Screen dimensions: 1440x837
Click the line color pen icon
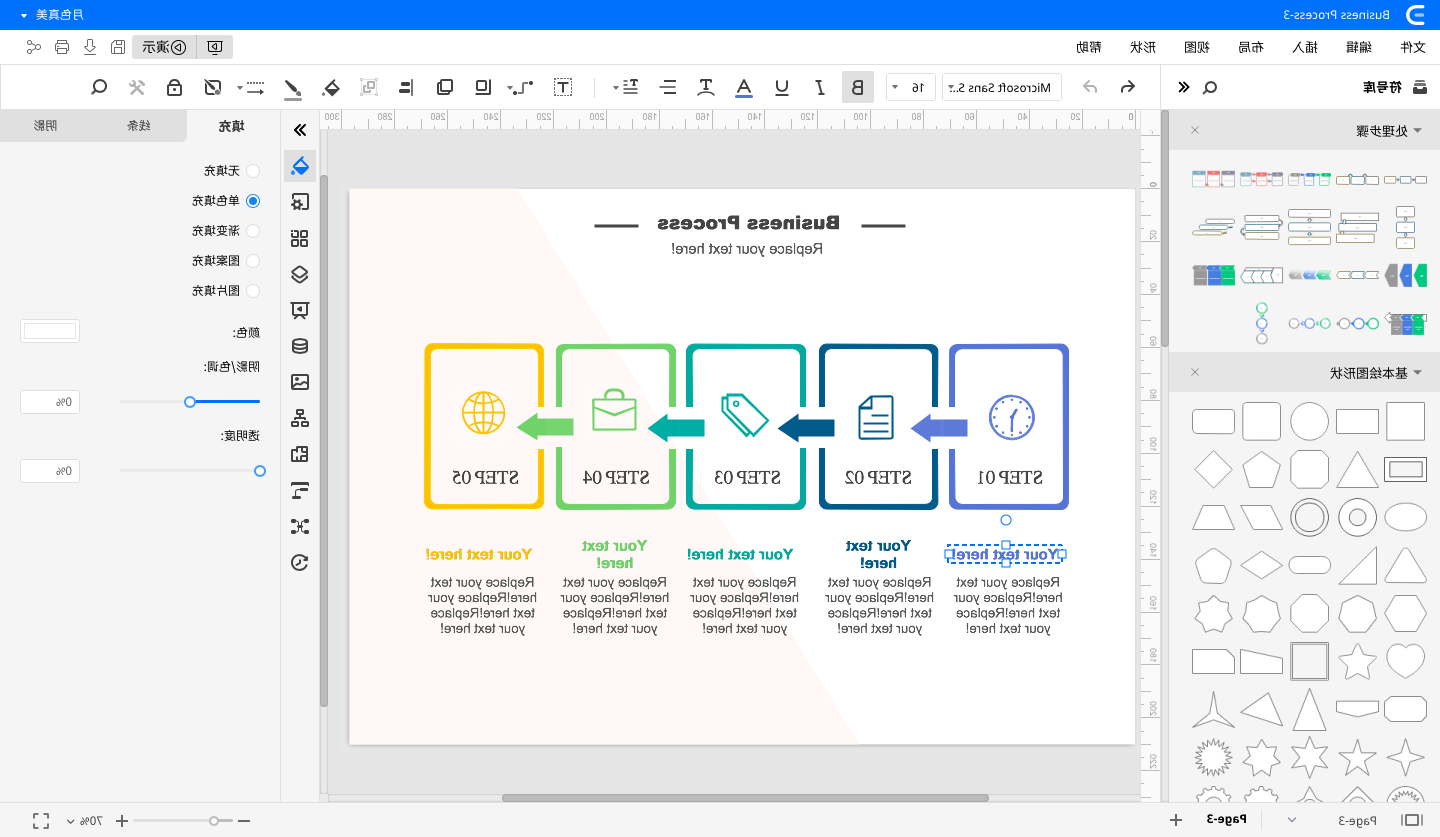(x=292, y=88)
